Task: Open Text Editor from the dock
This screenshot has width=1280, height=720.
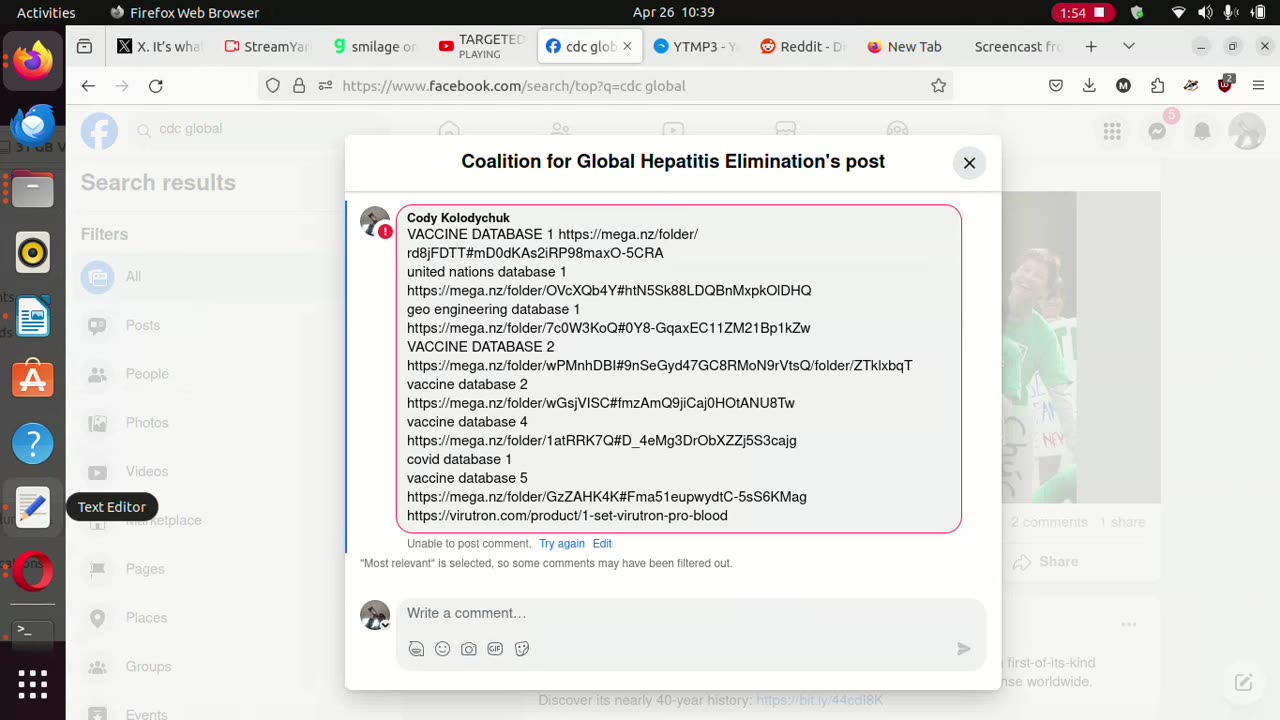Action: click(x=33, y=507)
